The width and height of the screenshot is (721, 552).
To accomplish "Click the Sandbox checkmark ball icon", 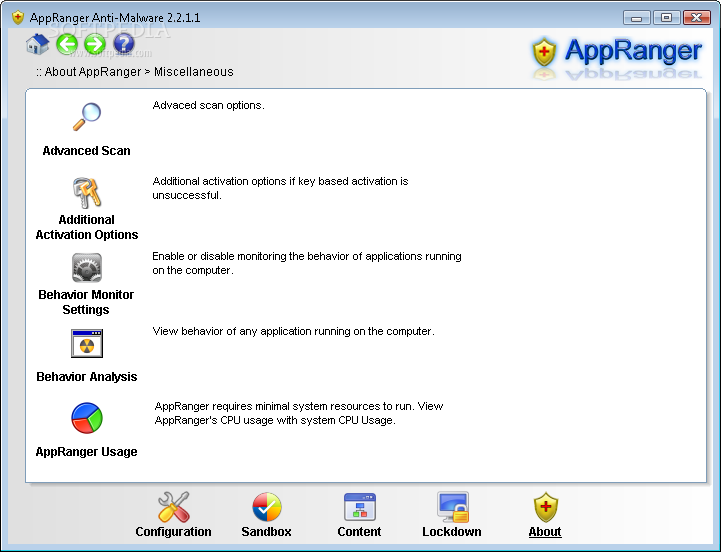I will pyautogui.click(x=267, y=507).
